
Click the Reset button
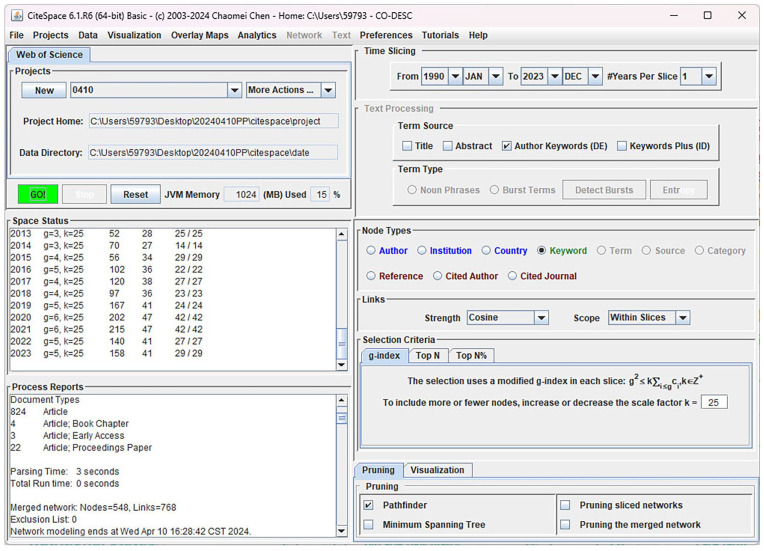tap(135, 194)
